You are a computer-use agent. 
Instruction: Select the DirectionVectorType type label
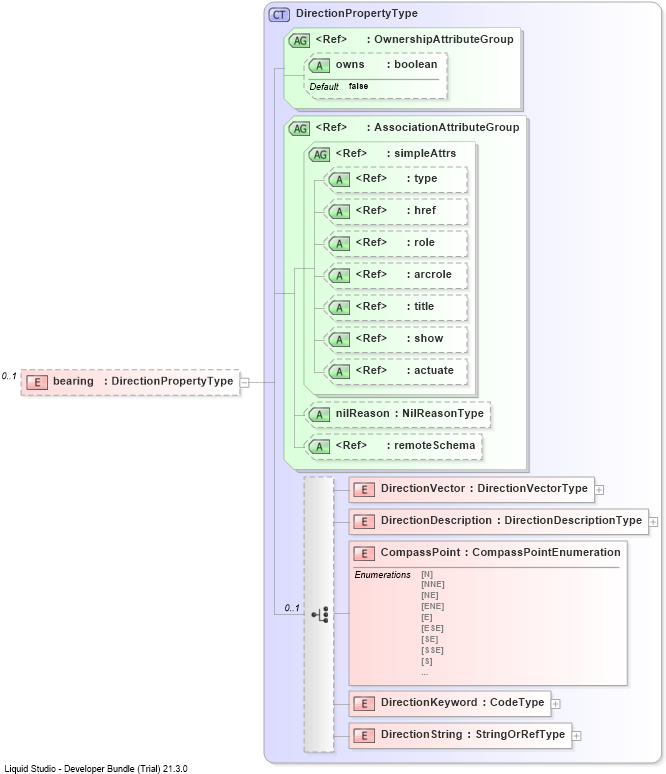point(532,488)
